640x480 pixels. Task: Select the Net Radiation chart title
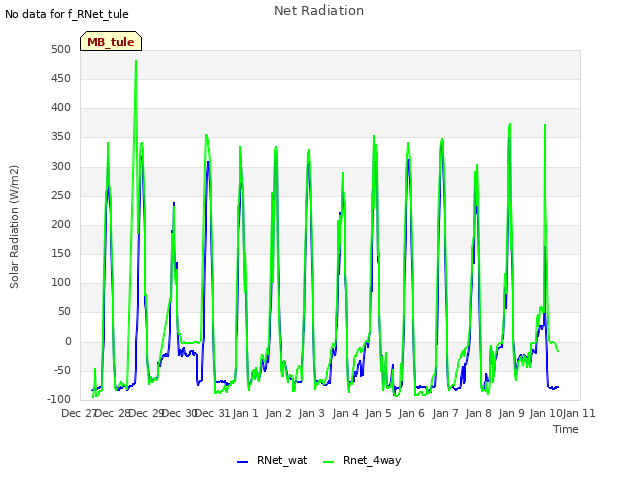click(x=319, y=11)
